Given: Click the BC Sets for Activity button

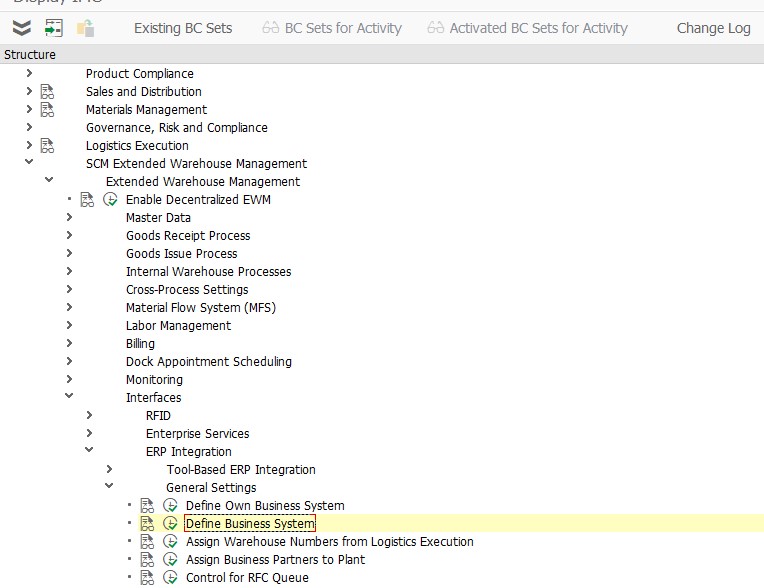Looking at the screenshot, I should 343,28.
